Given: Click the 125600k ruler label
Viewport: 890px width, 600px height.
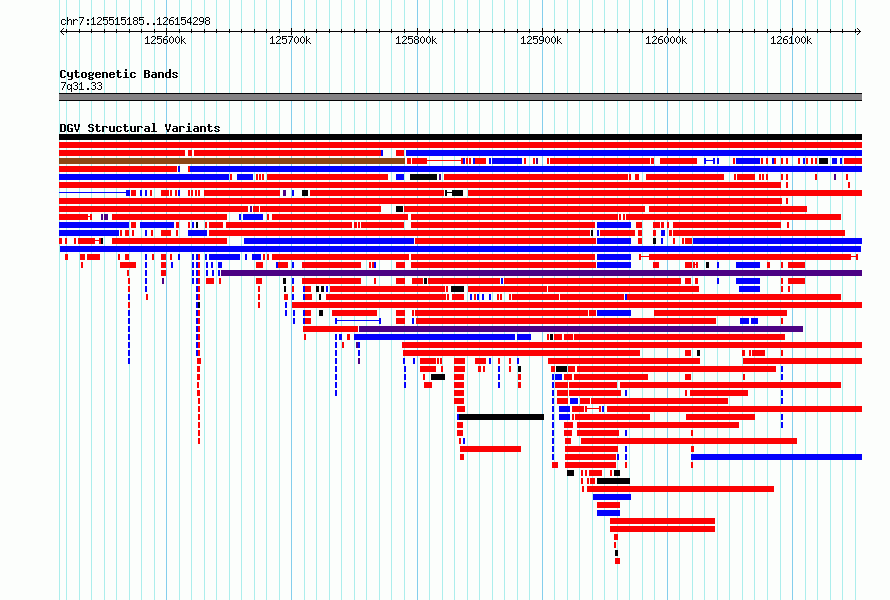Looking at the screenshot, I should [x=165, y=40].
